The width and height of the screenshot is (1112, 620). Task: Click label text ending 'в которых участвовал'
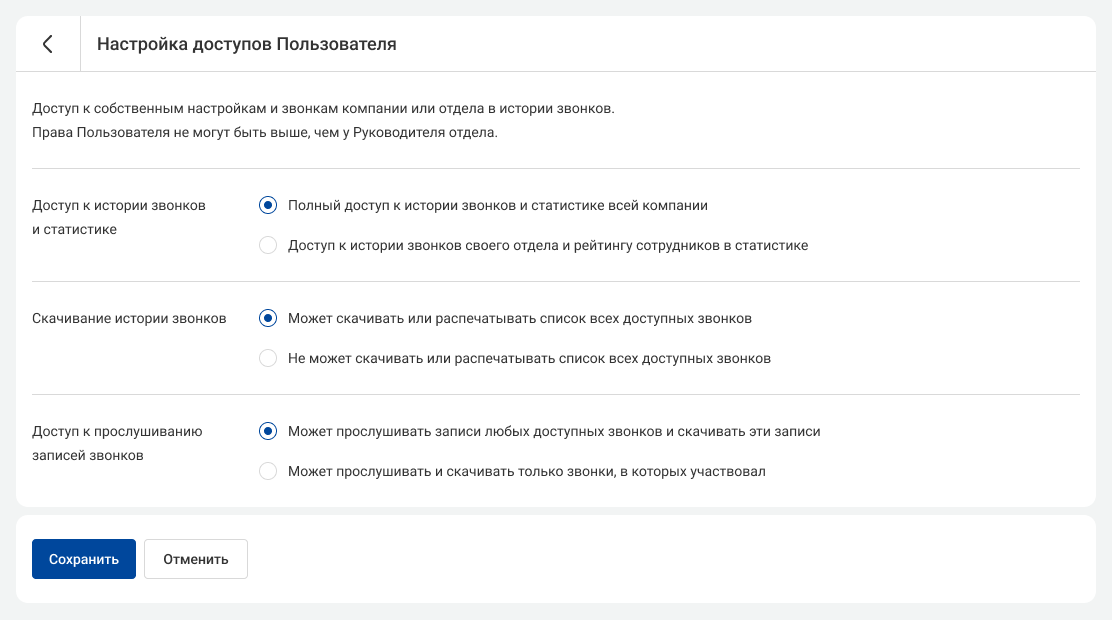click(526, 471)
